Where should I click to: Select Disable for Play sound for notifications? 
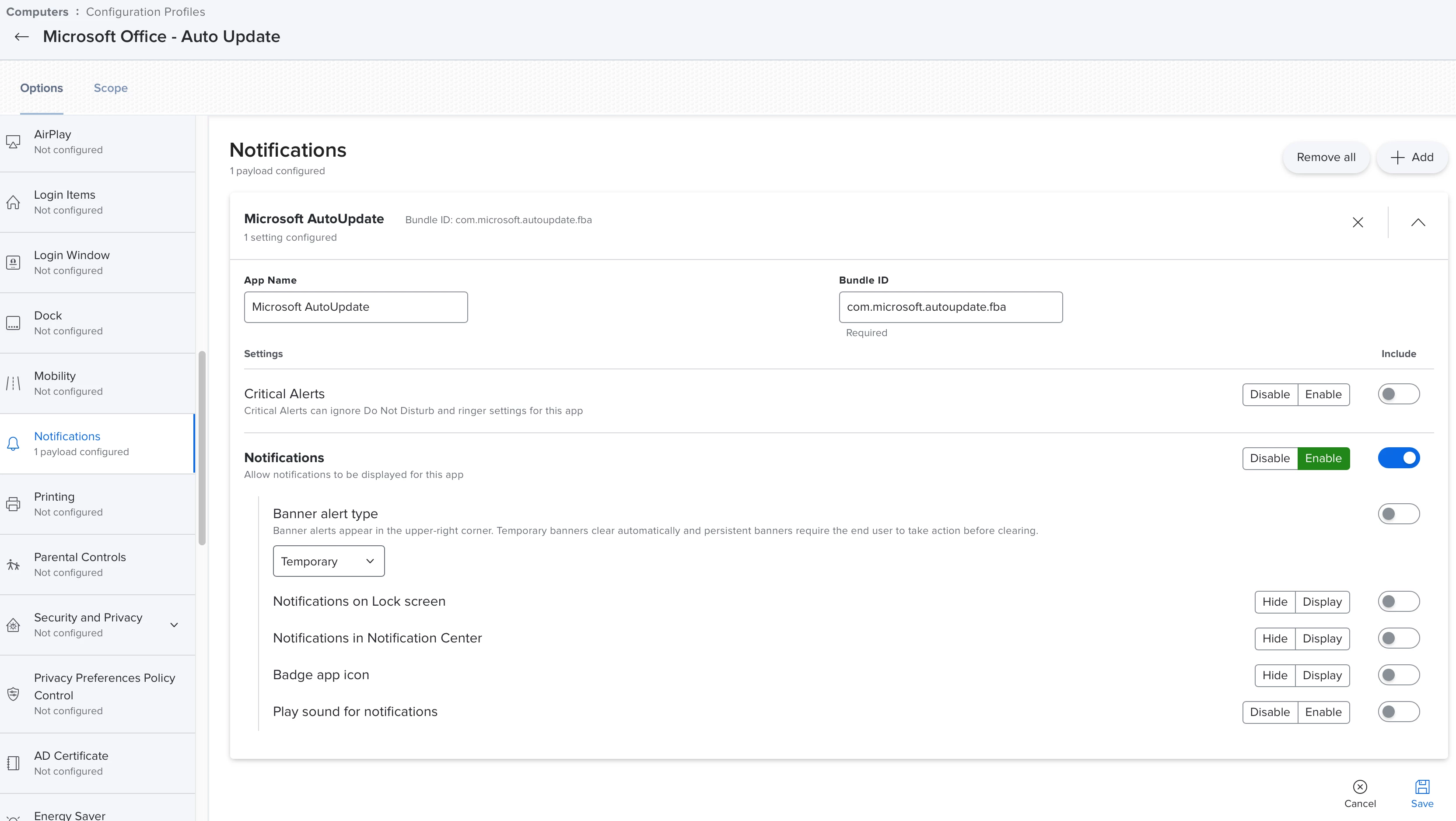tap(1270, 712)
